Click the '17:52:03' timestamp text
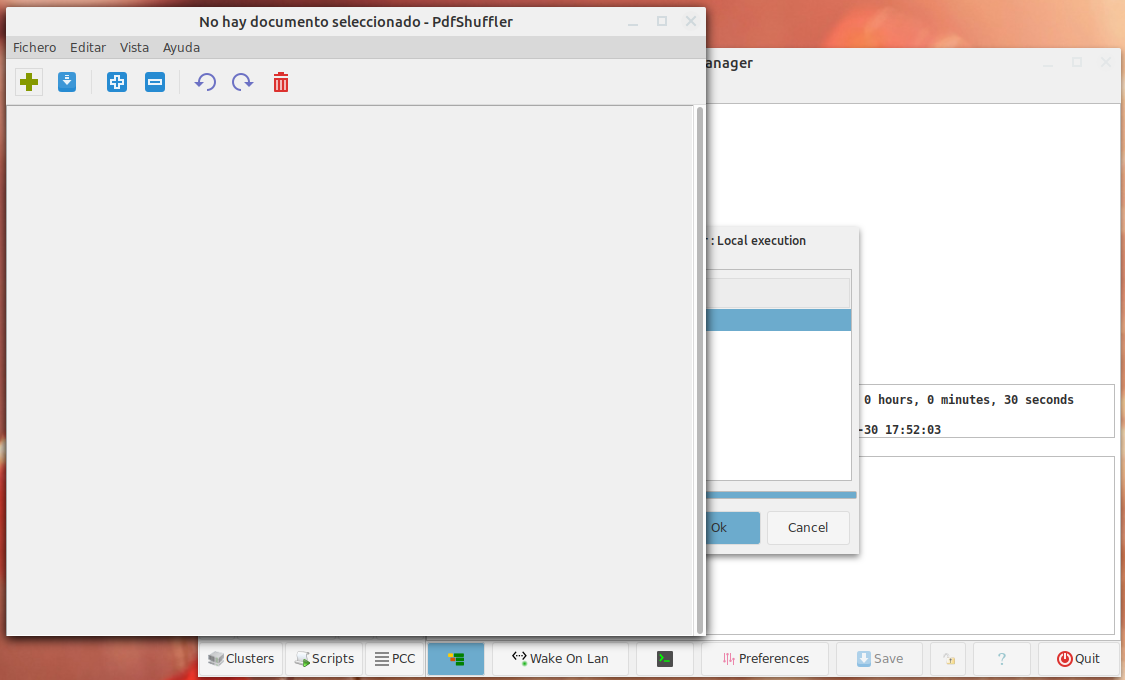Screen dimensions: 1125x680 pyautogui.click(x=913, y=430)
